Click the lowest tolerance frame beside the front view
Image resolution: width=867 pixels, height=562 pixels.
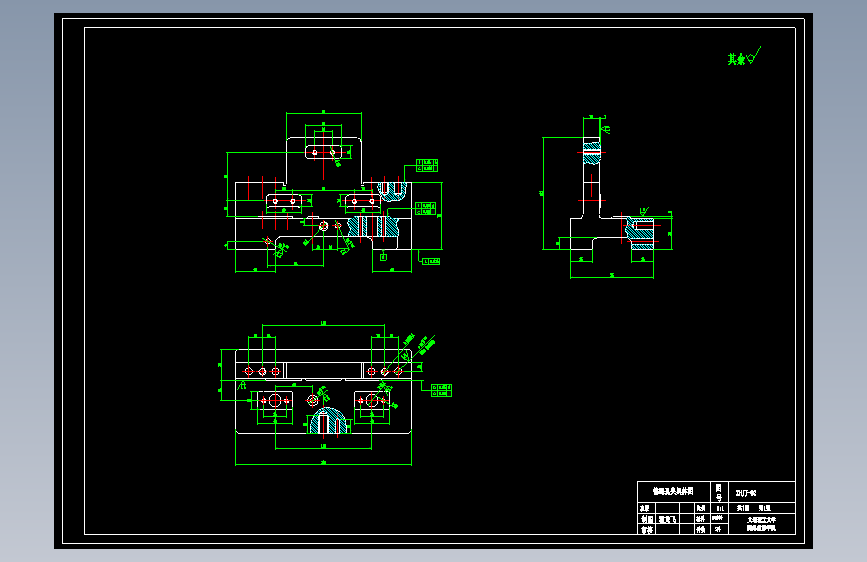431,261
